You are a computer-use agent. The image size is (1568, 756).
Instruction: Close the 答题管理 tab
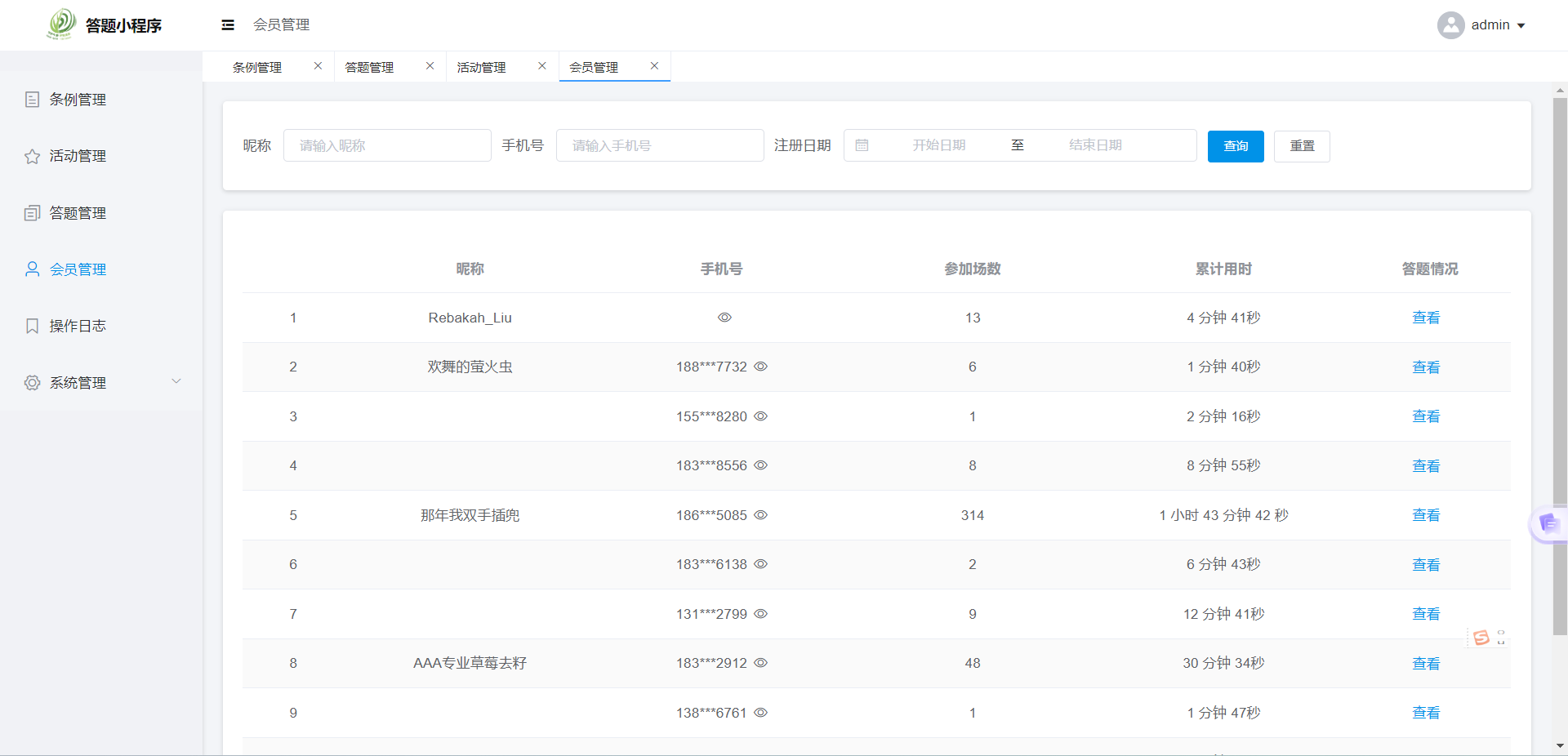point(430,66)
